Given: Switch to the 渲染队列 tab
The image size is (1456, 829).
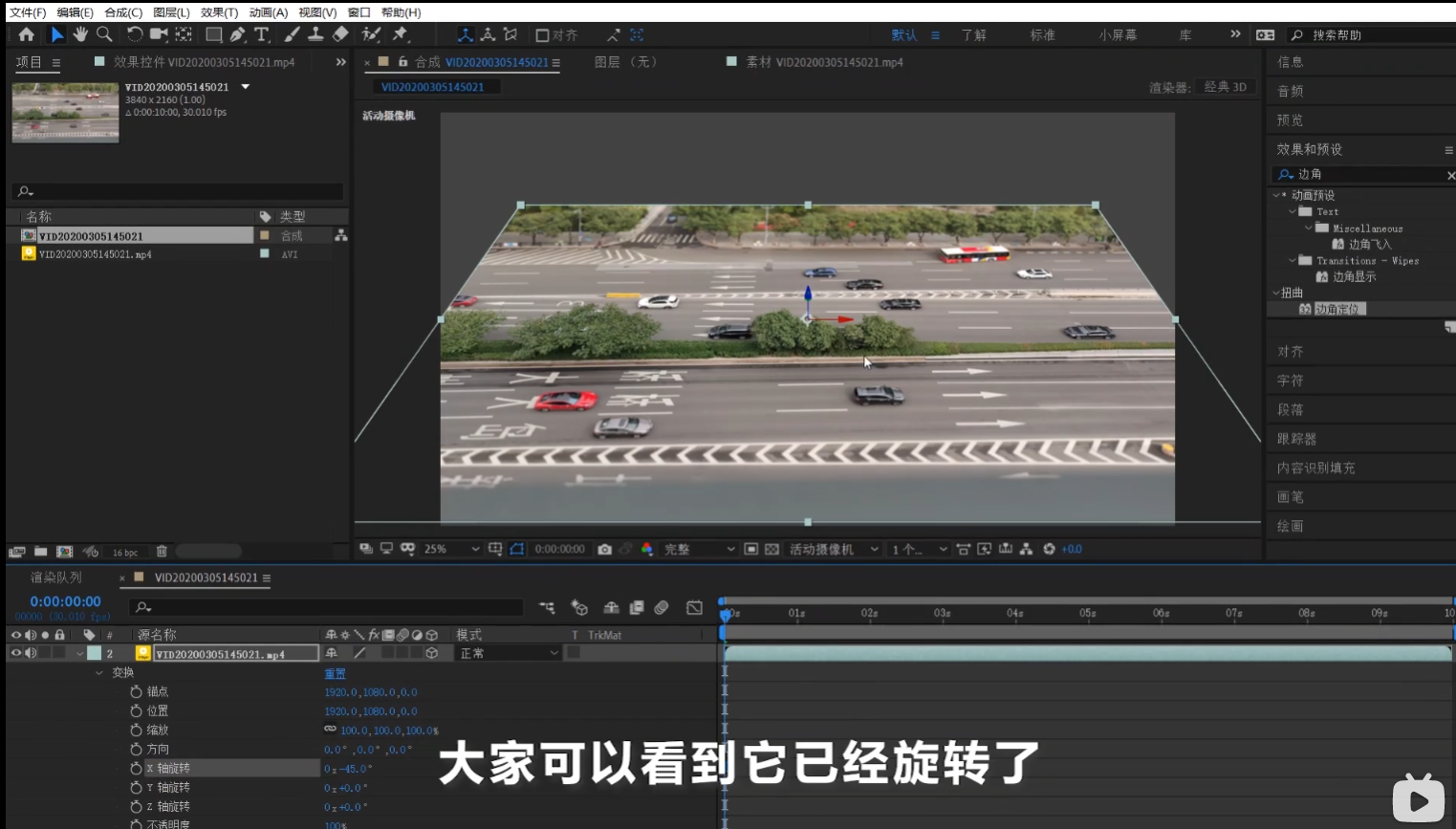Looking at the screenshot, I should point(56,578).
